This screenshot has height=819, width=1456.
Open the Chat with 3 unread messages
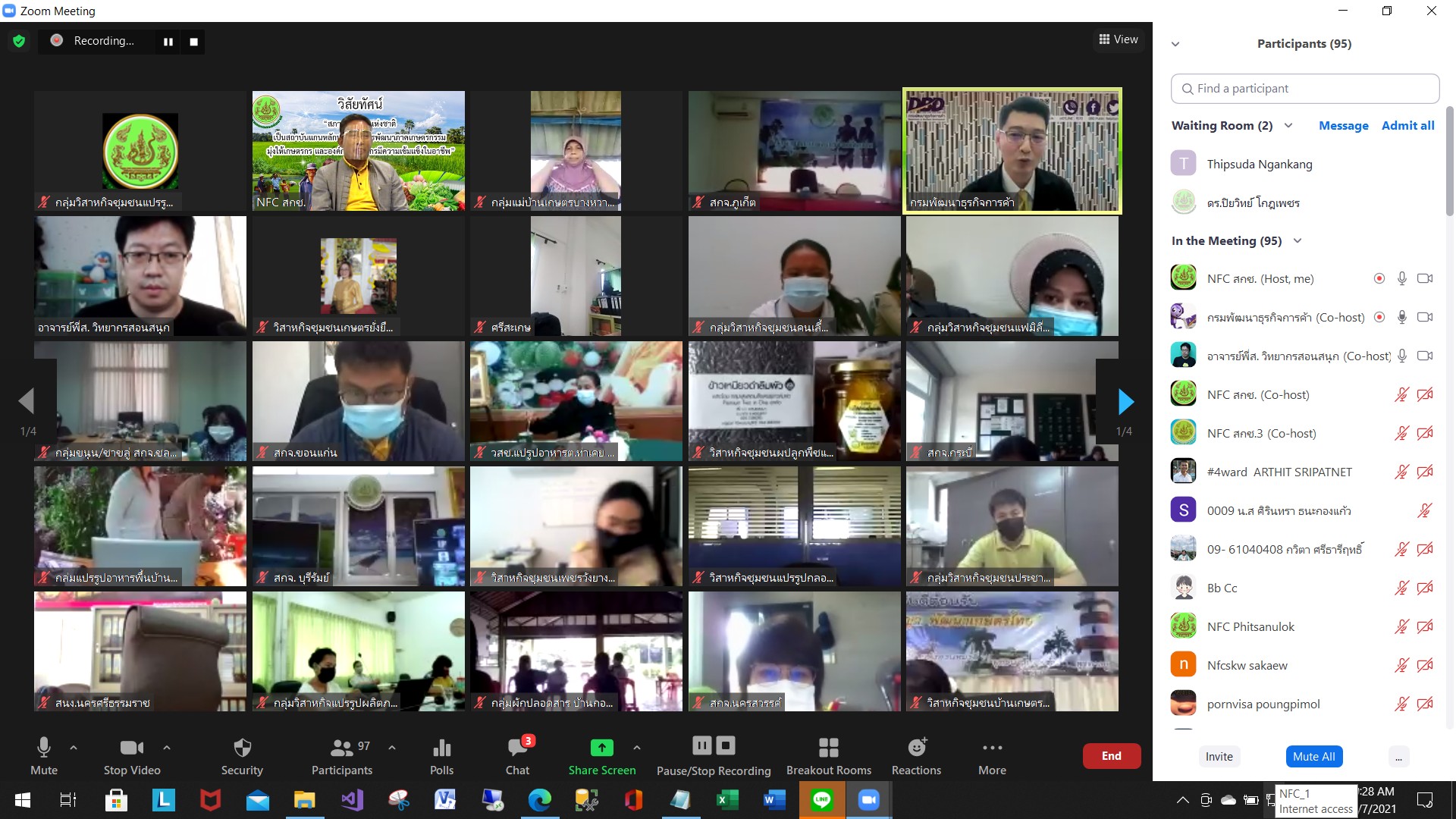[518, 756]
